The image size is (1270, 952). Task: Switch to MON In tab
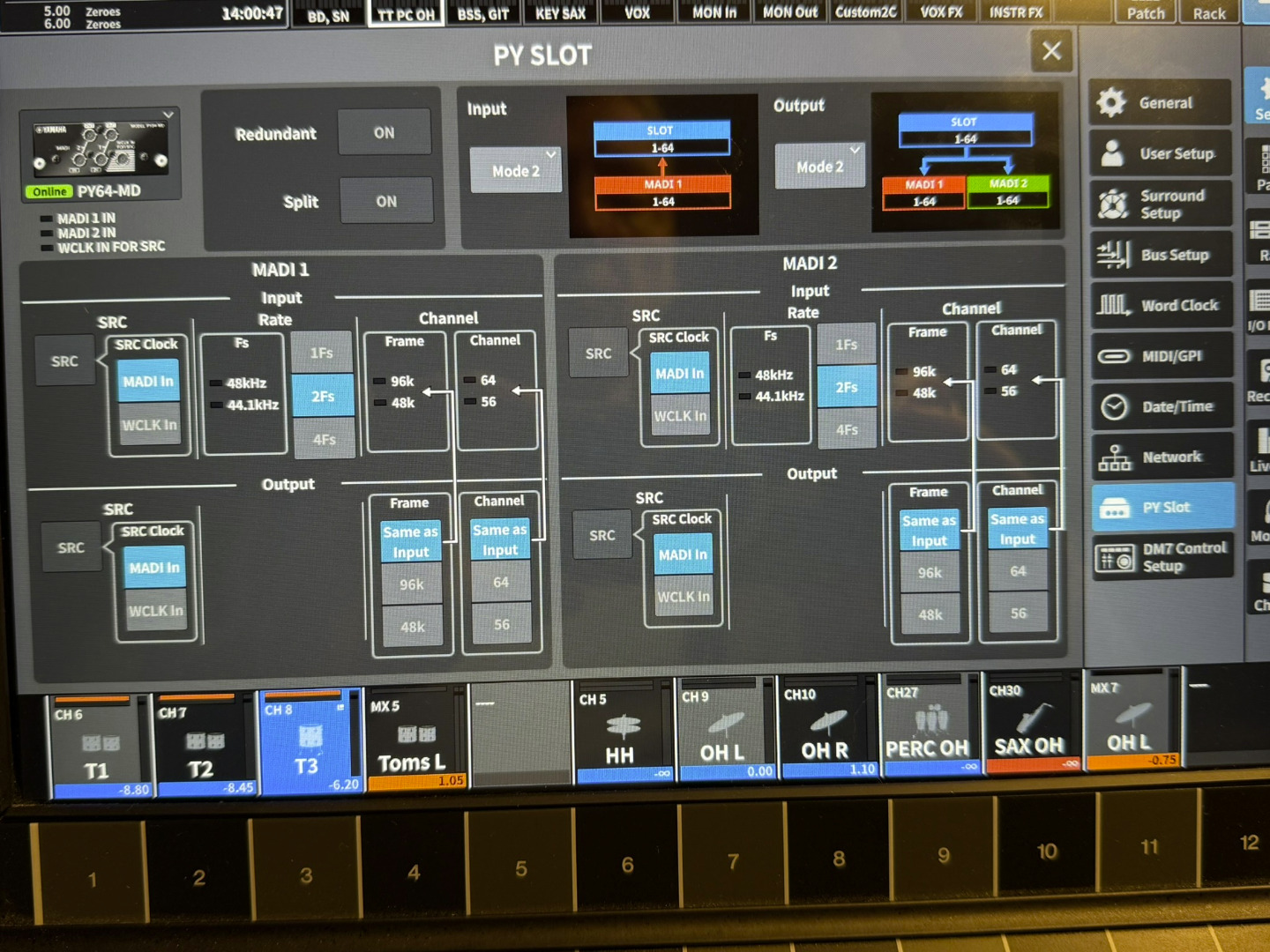click(x=714, y=12)
